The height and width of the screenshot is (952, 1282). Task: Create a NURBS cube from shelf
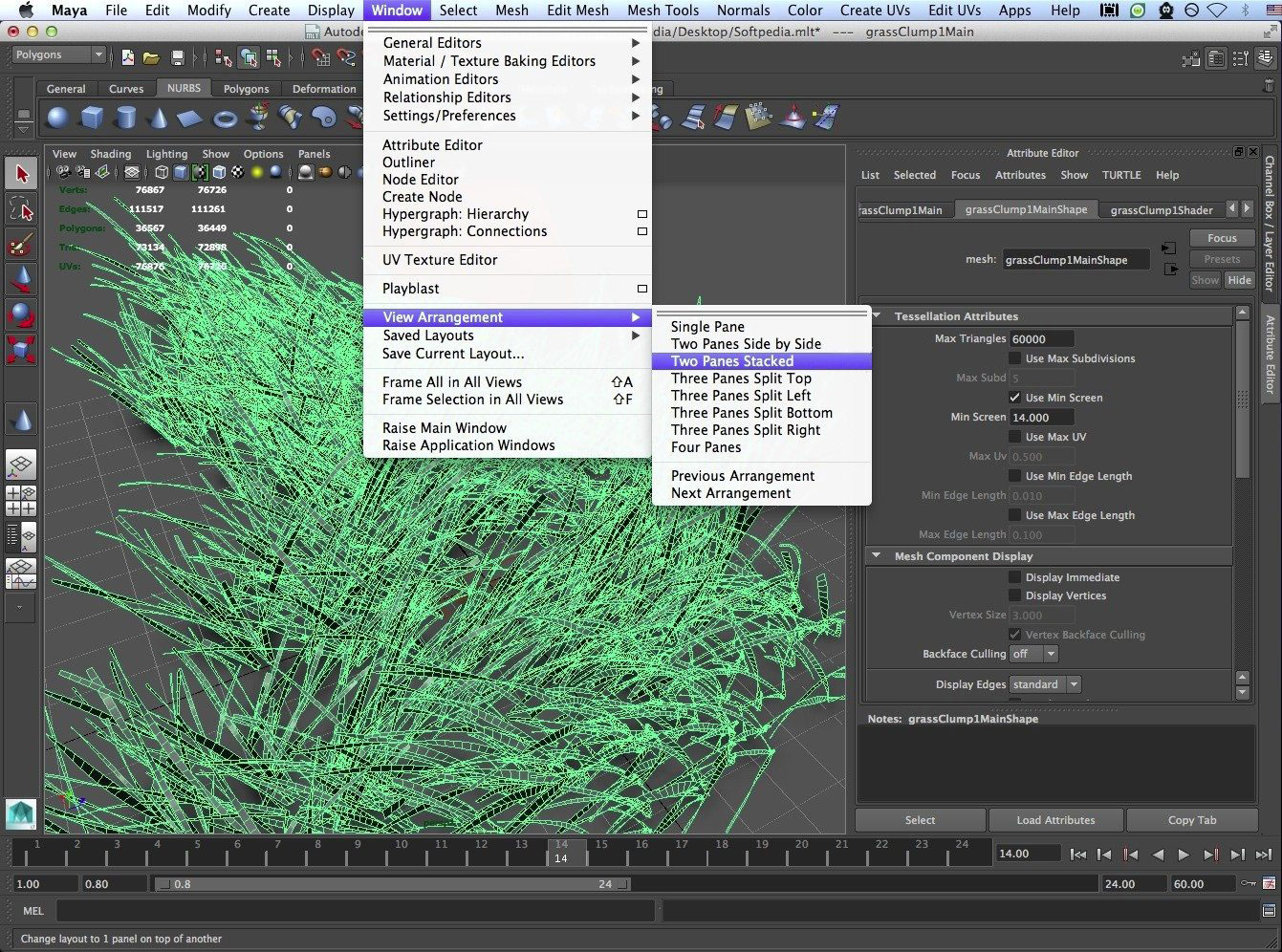click(x=92, y=118)
